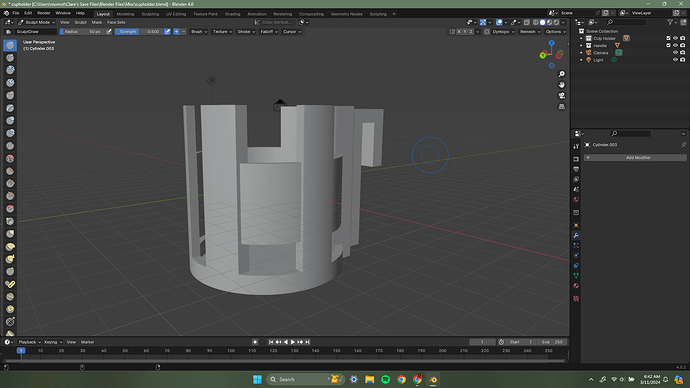The height and width of the screenshot is (388, 690).
Task: Expand the Clip Holder collection
Action: coord(581,38)
